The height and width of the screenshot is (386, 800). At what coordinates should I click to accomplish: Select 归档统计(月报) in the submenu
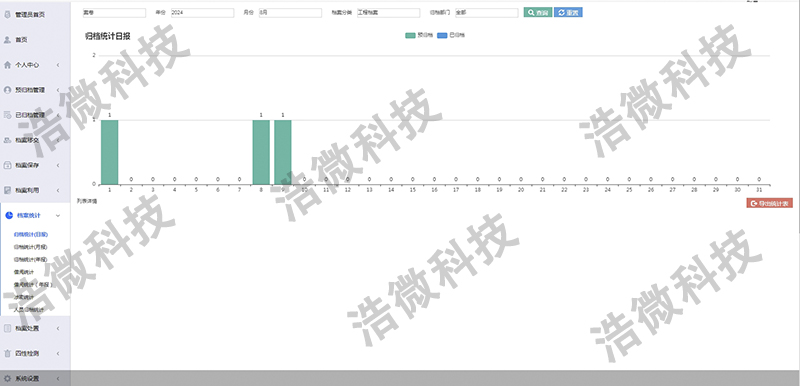point(31,247)
